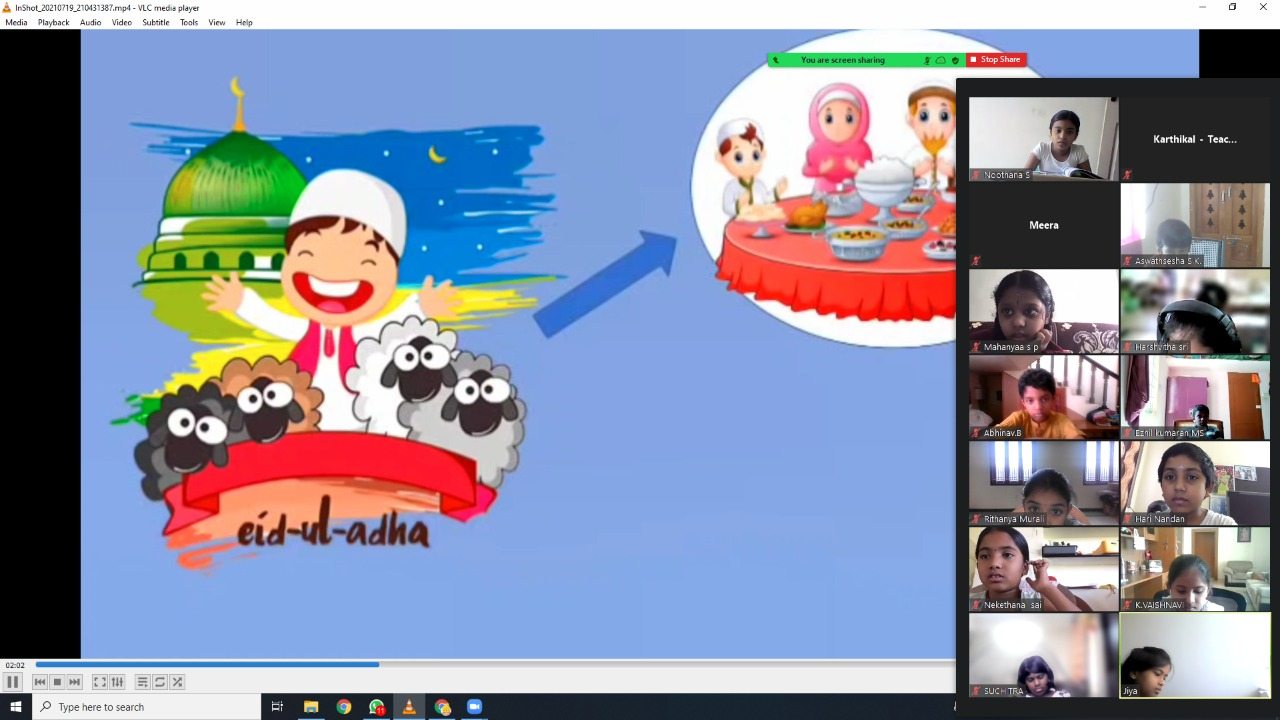Select Rithanya Murali's video tile
Screen dimensions: 1280x720
tap(1043, 483)
